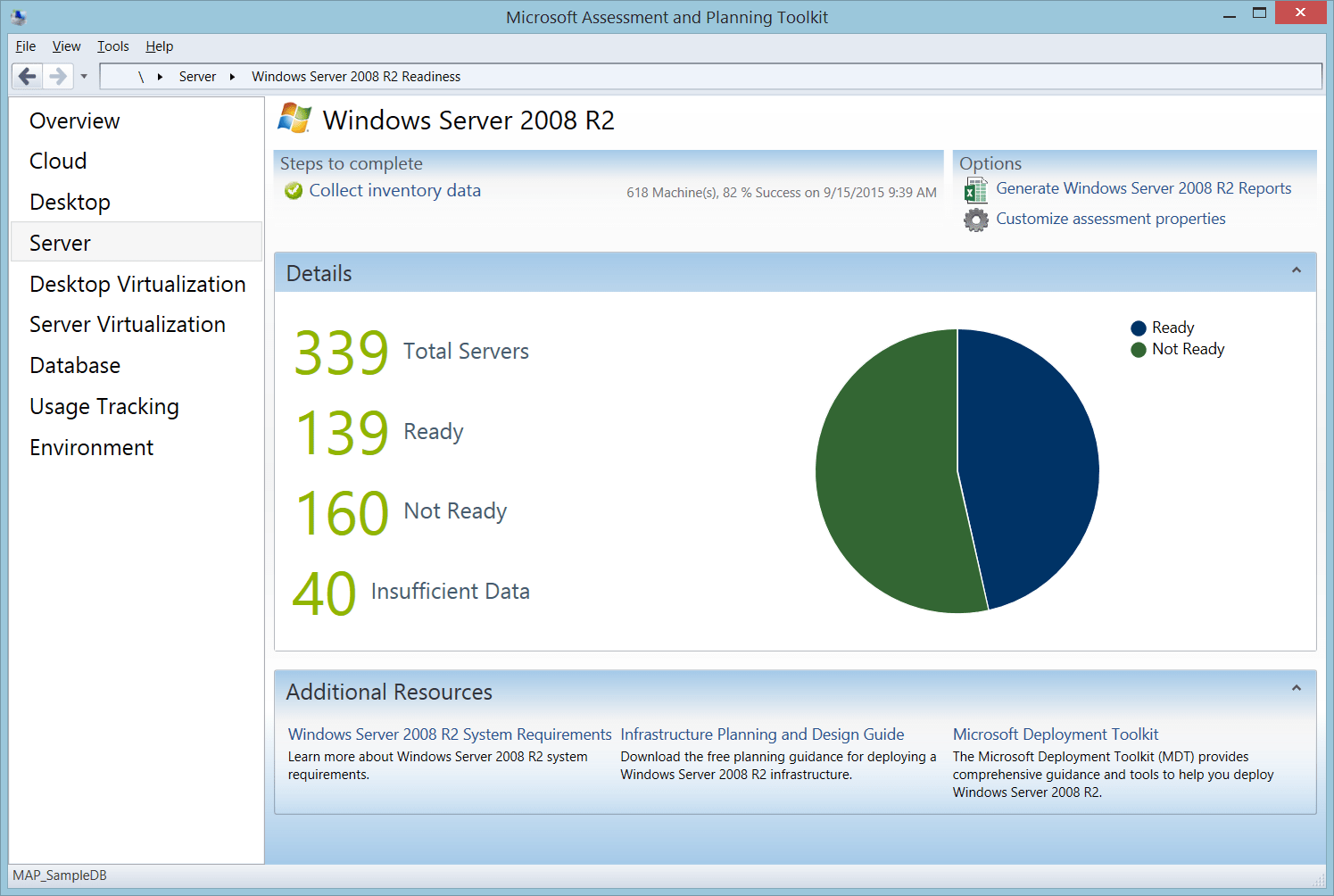The width and height of the screenshot is (1334, 896).
Task: Click the green Not Ready legend swatch
Action: [1138, 349]
